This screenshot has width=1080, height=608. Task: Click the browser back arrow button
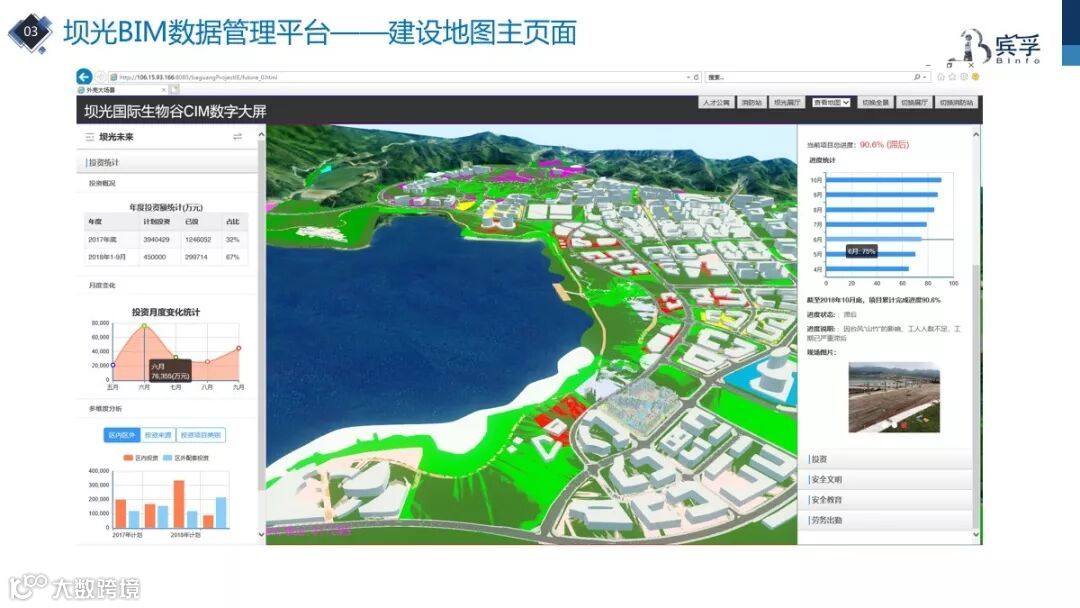[x=84, y=77]
